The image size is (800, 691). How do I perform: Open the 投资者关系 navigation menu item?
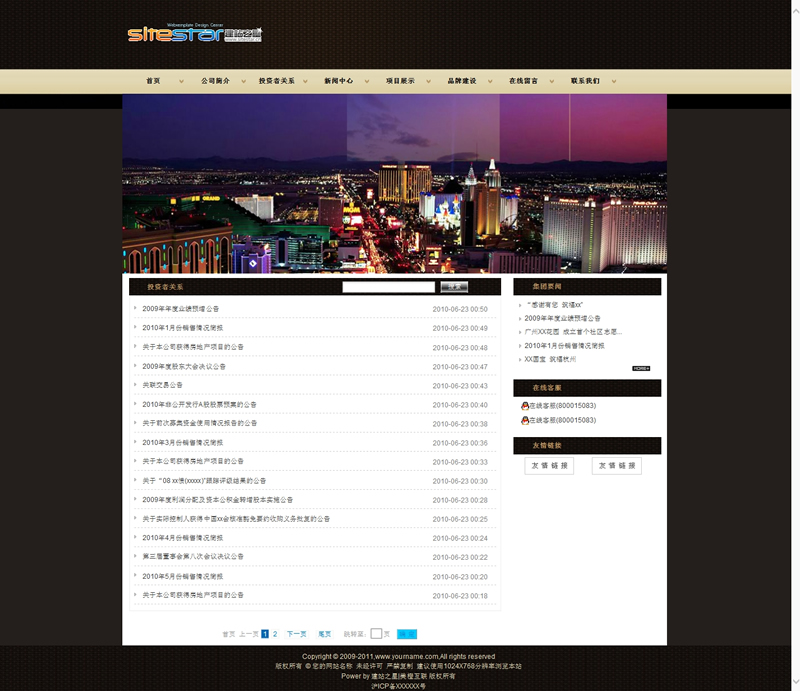[276, 81]
